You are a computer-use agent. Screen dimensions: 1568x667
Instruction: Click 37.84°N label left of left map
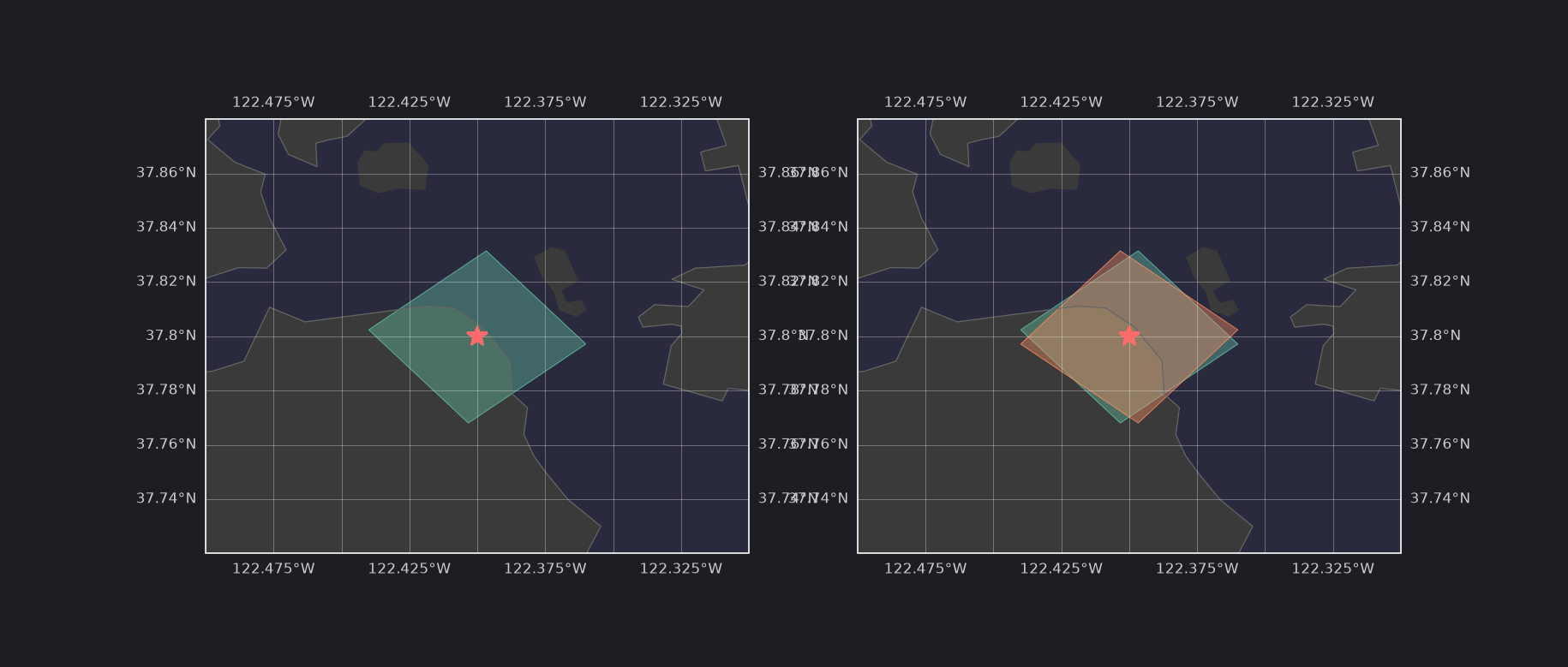(166, 227)
